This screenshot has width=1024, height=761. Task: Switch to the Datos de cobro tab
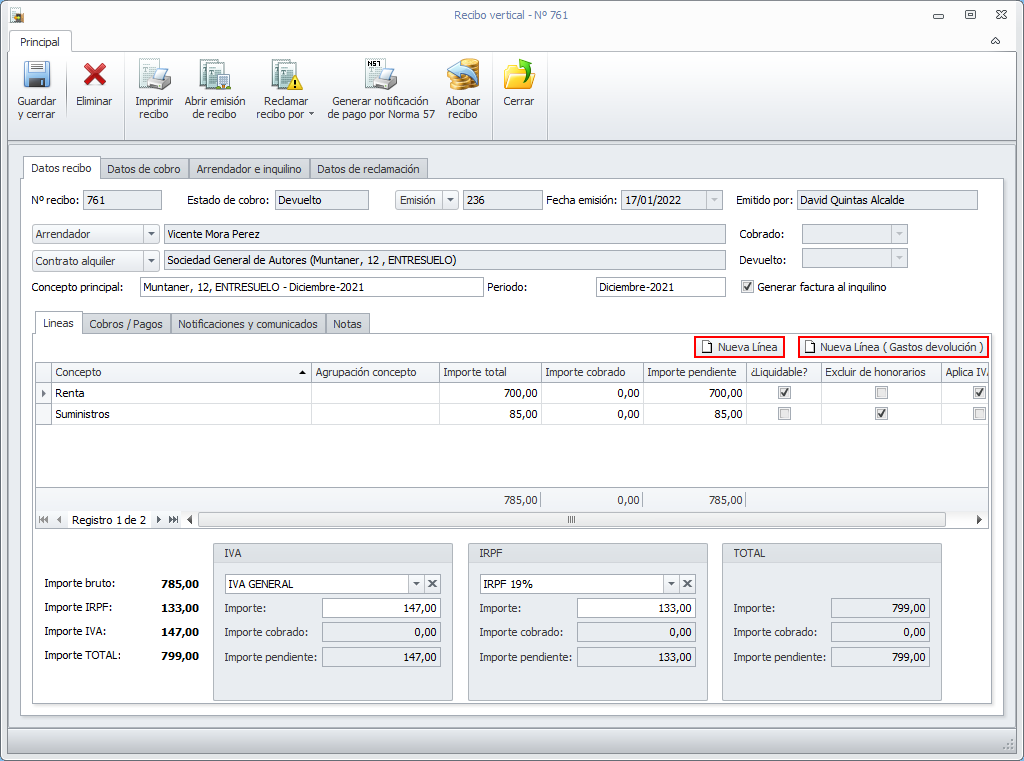pyautogui.click(x=144, y=169)
